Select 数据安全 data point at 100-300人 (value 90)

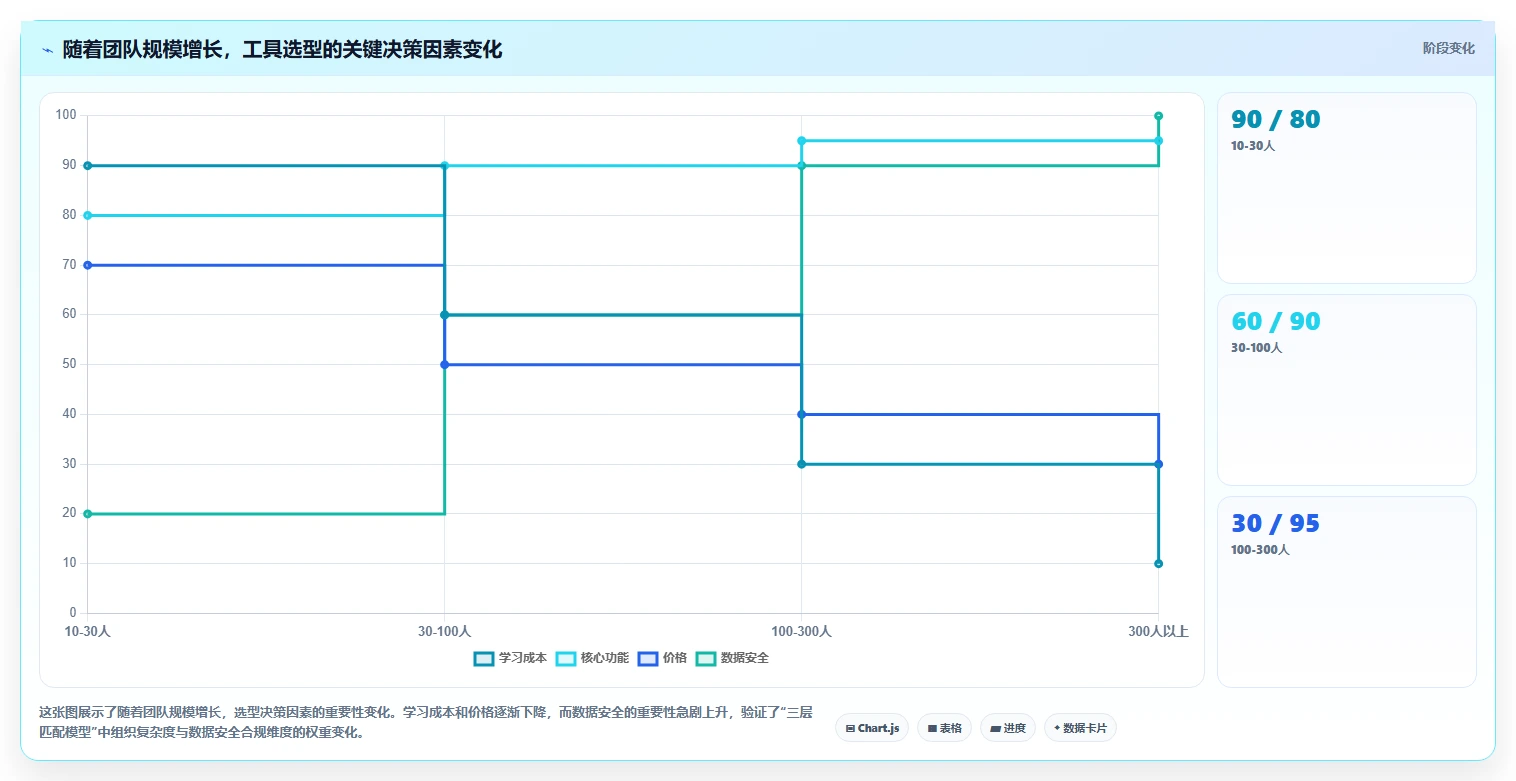(x=801, y=166)
